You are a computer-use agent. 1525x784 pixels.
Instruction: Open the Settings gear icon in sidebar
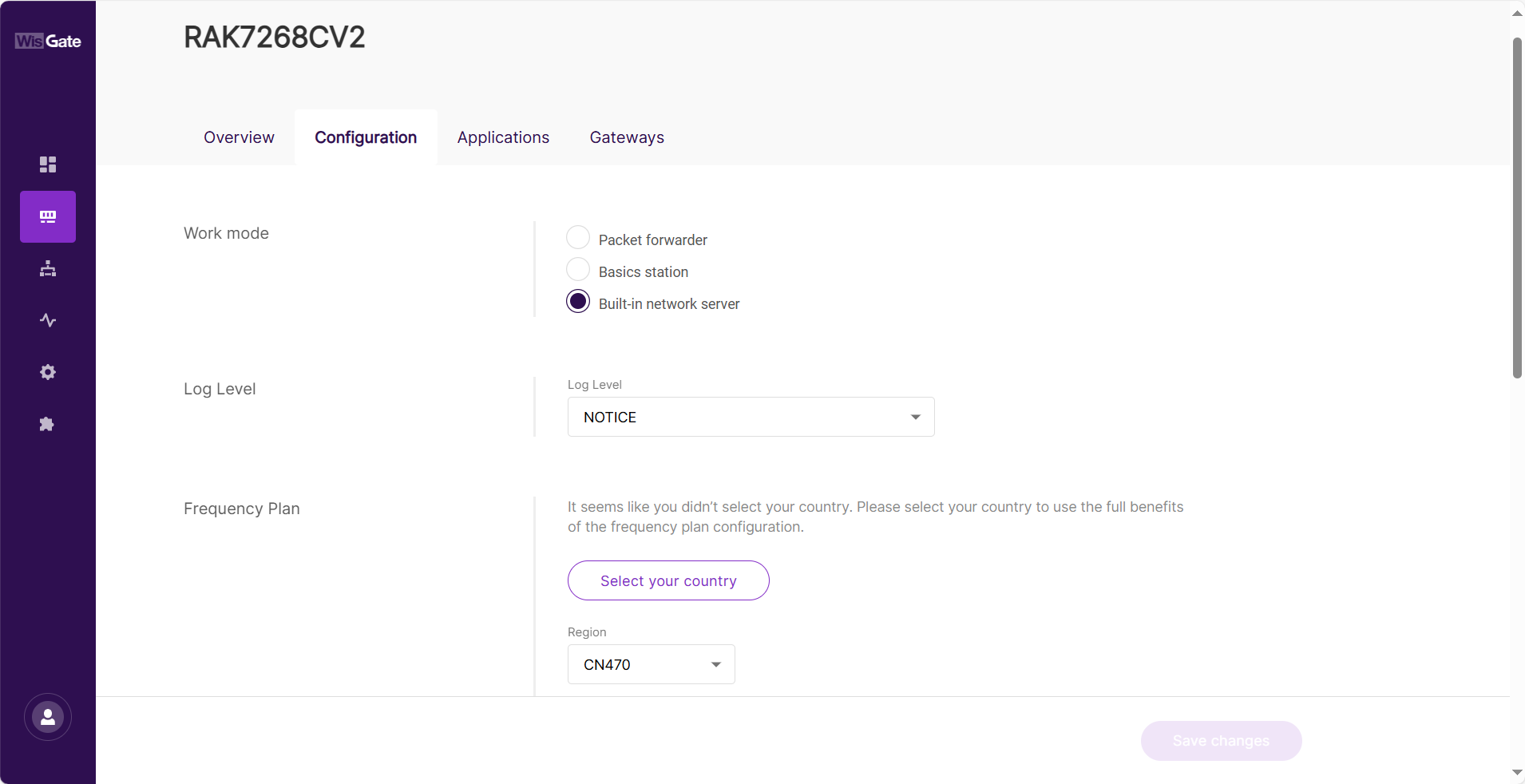(48, 372)
